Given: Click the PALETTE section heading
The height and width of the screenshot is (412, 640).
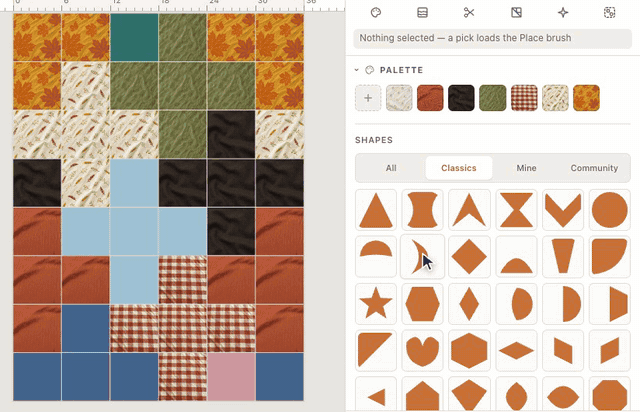Looking at the screenshot, I should tap(401, 70).
